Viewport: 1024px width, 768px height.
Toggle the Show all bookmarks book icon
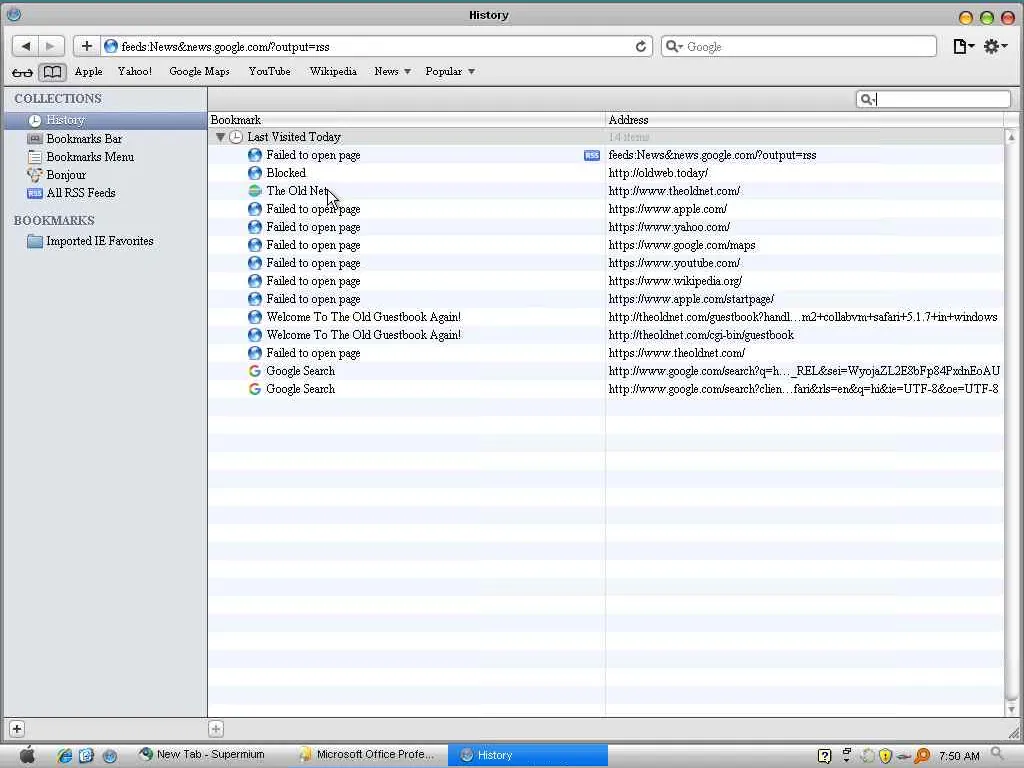[52, 72]
